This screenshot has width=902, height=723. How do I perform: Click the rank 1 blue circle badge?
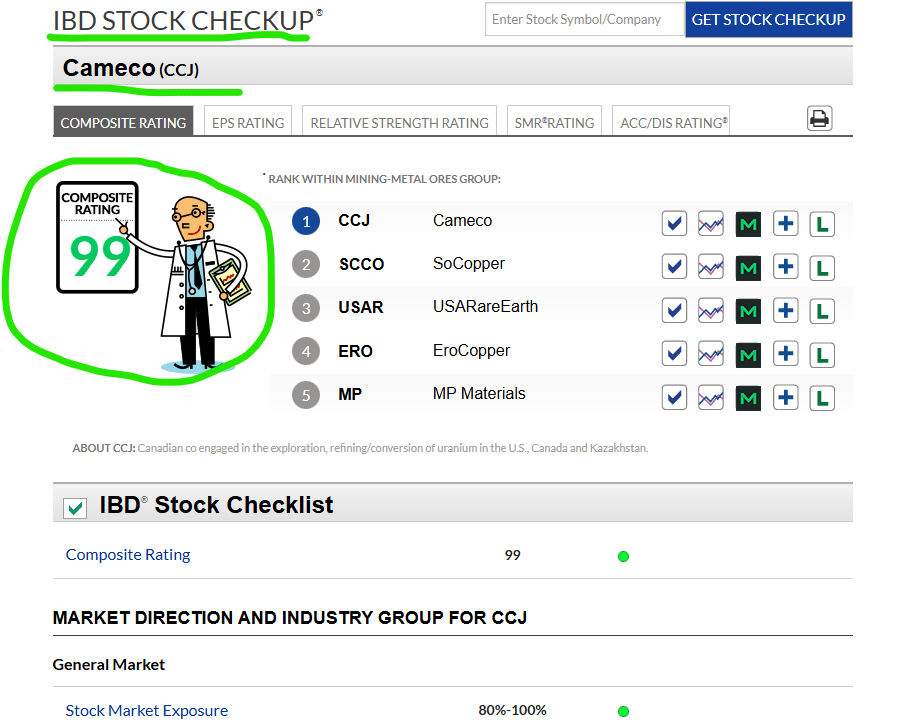coord(306,221)
